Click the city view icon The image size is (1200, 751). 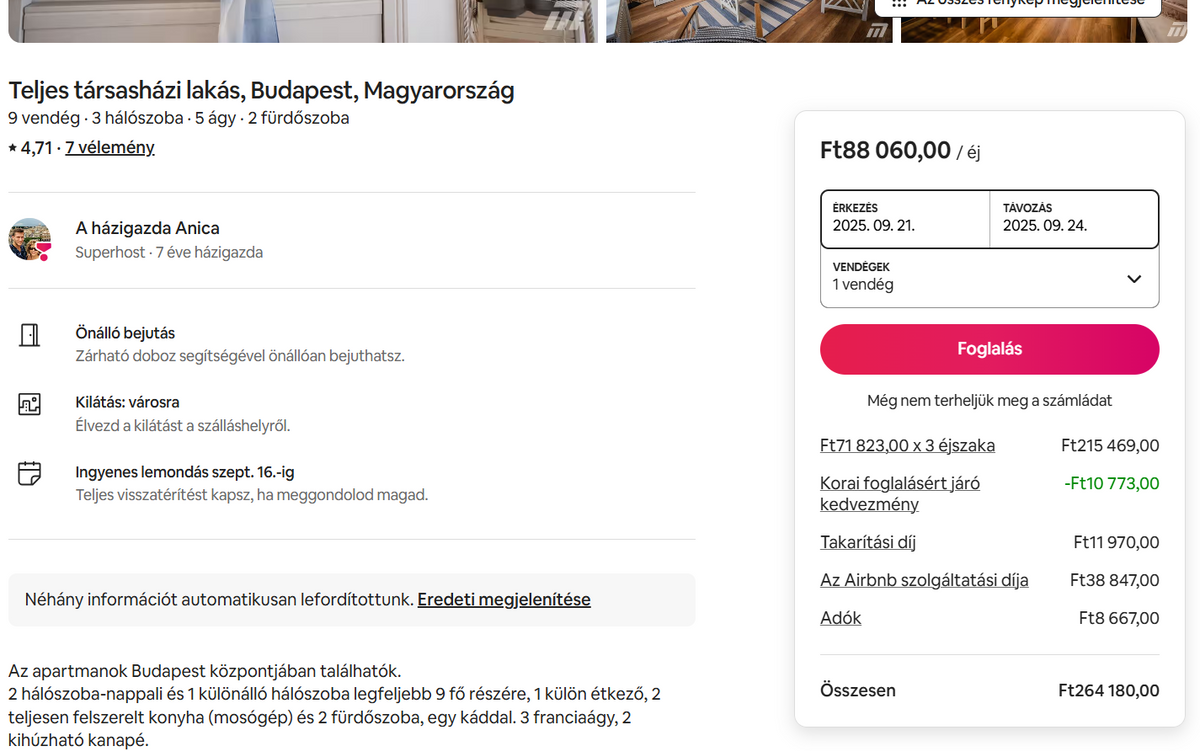coord(30,405)
